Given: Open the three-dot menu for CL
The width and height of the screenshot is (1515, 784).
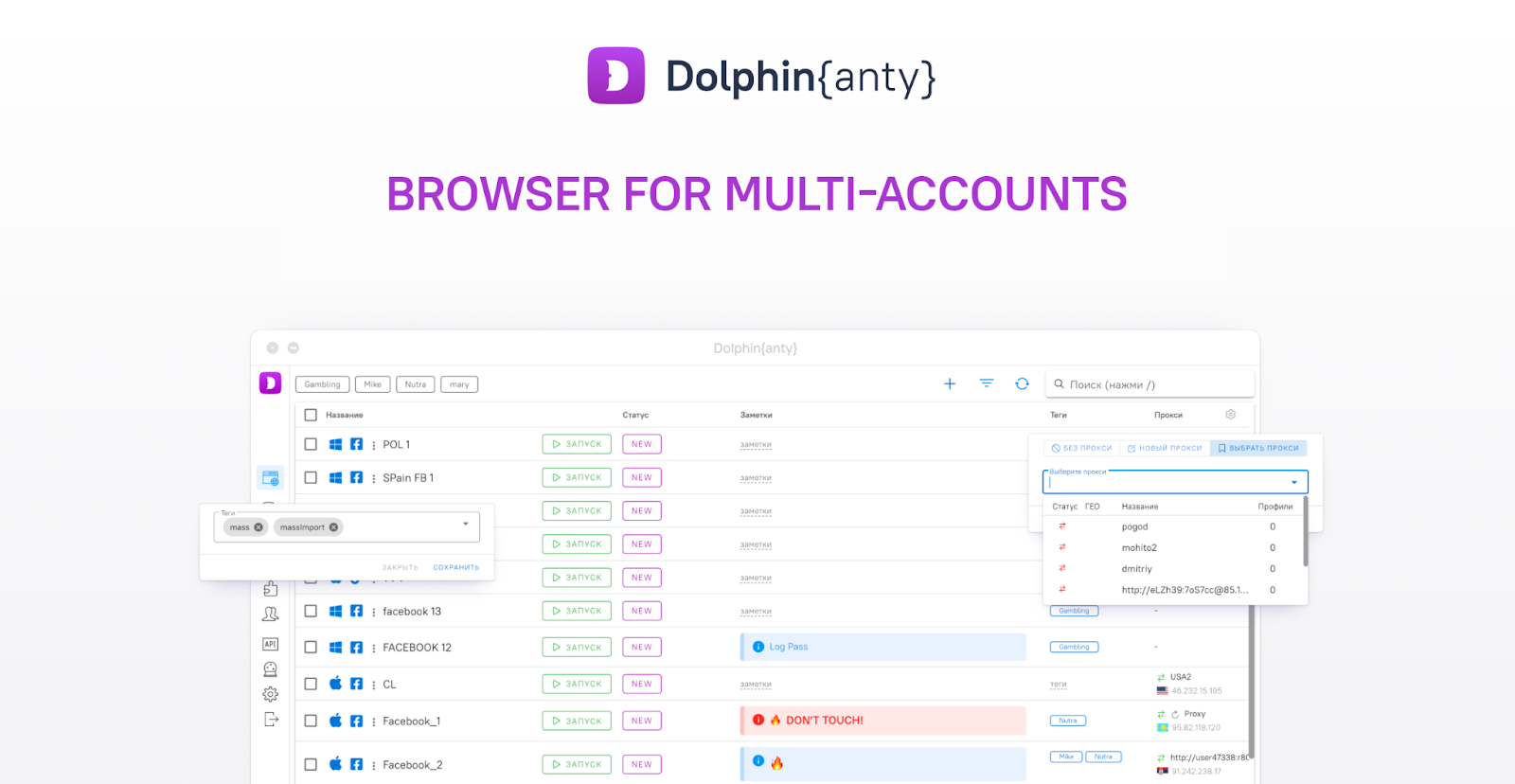Looking at the screenshot, I should click(x=374, y=685).
